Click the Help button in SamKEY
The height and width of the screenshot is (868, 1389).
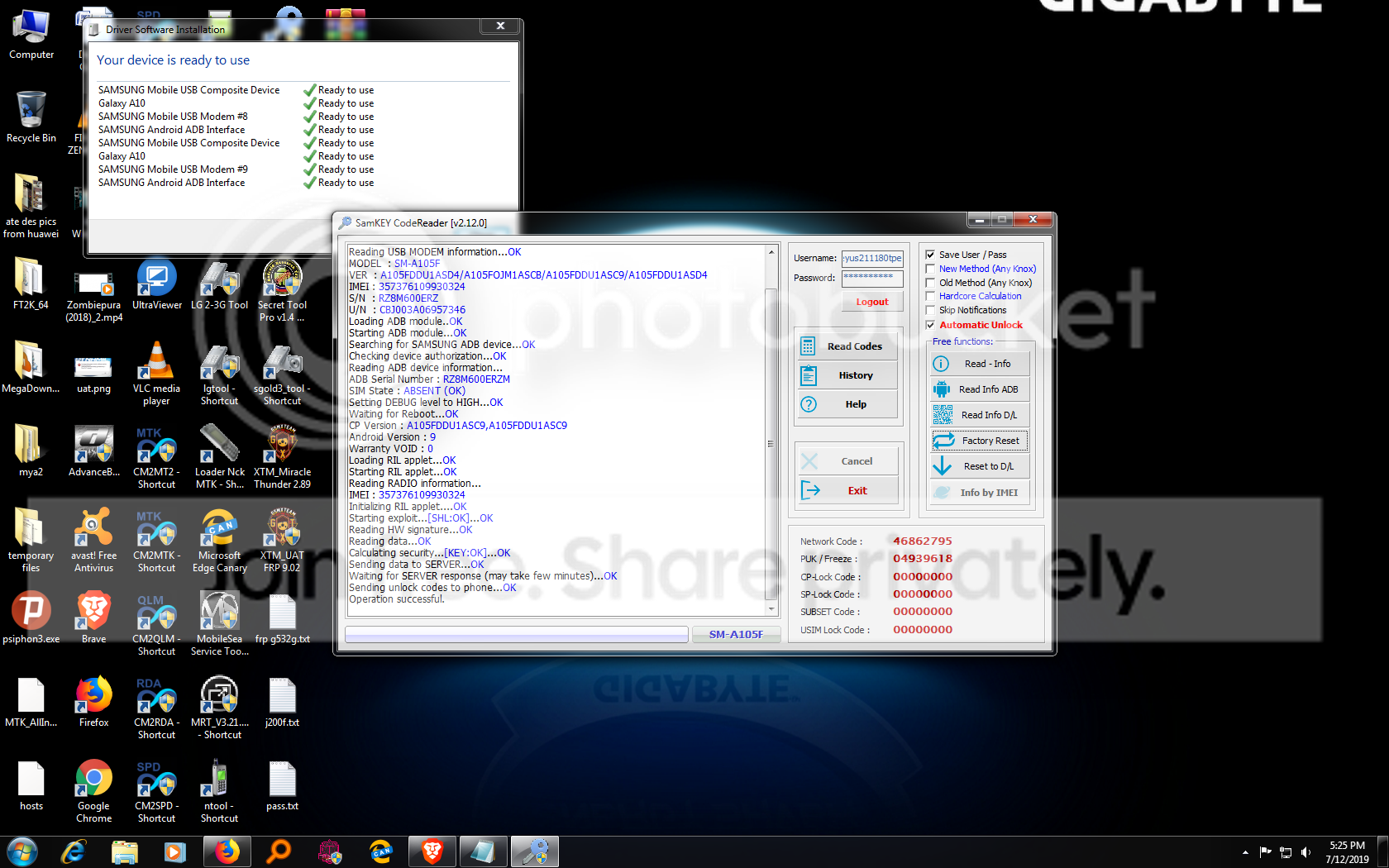tap(847, 404)
